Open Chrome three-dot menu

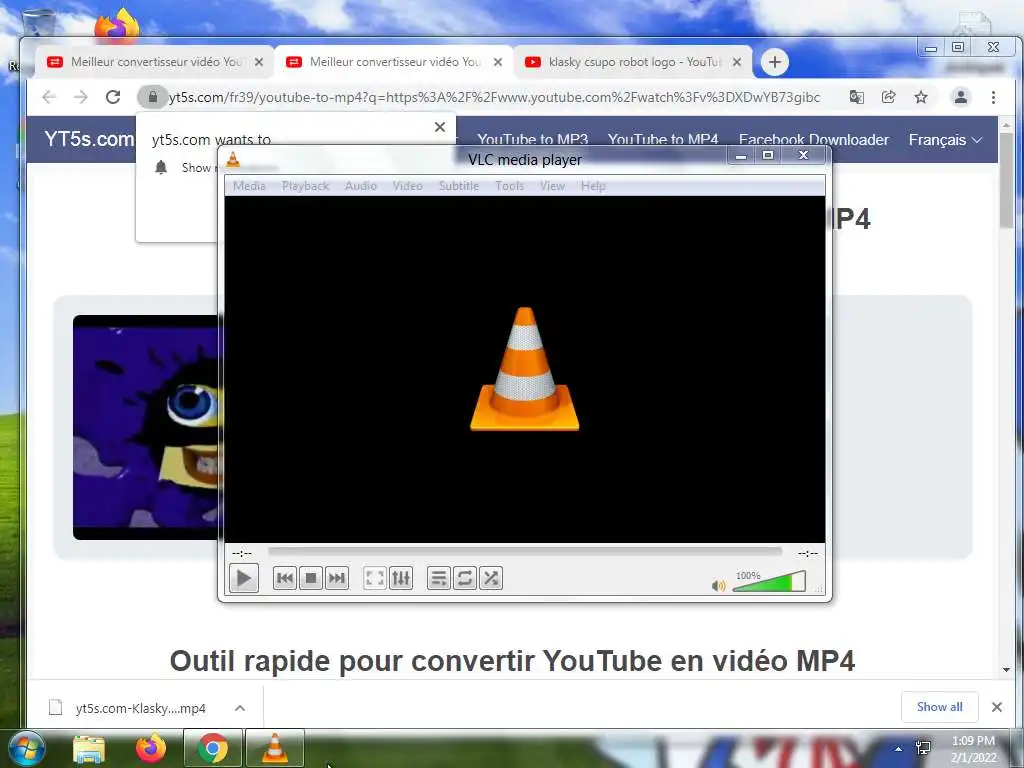coord(993,97)
